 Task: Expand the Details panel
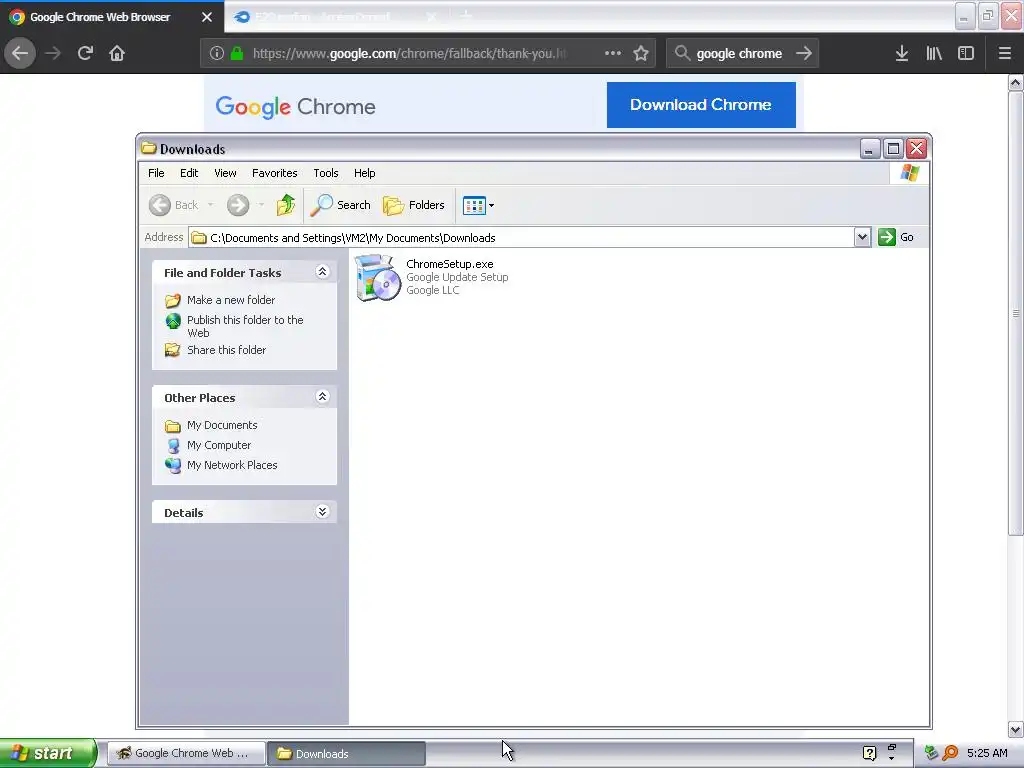pyautogui.click(x=322, y=511)
